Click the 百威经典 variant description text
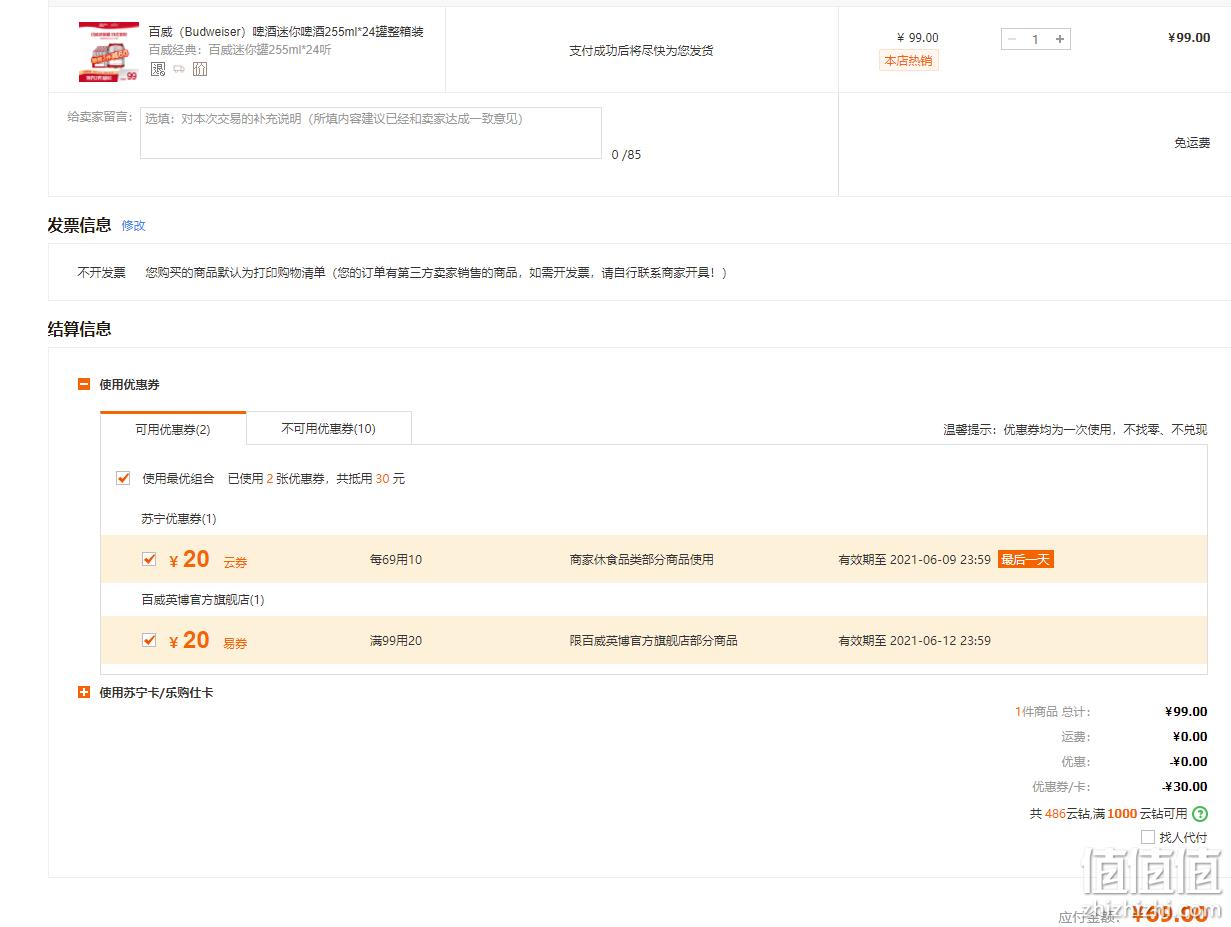 click(240, 50)
